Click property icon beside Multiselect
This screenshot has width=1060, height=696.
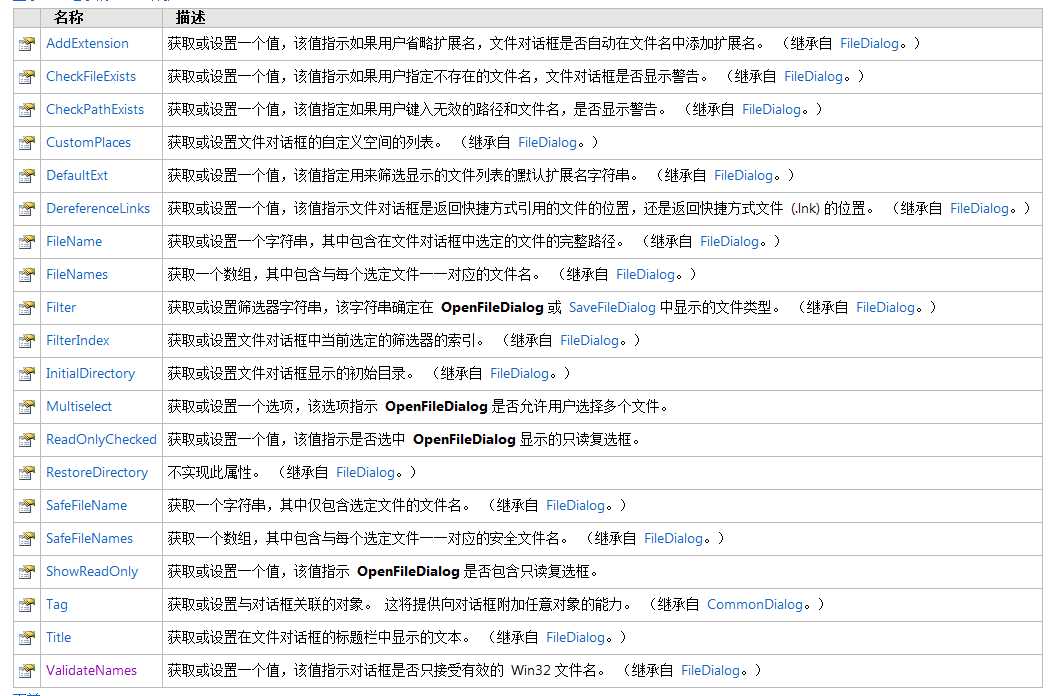pos(26,408)
